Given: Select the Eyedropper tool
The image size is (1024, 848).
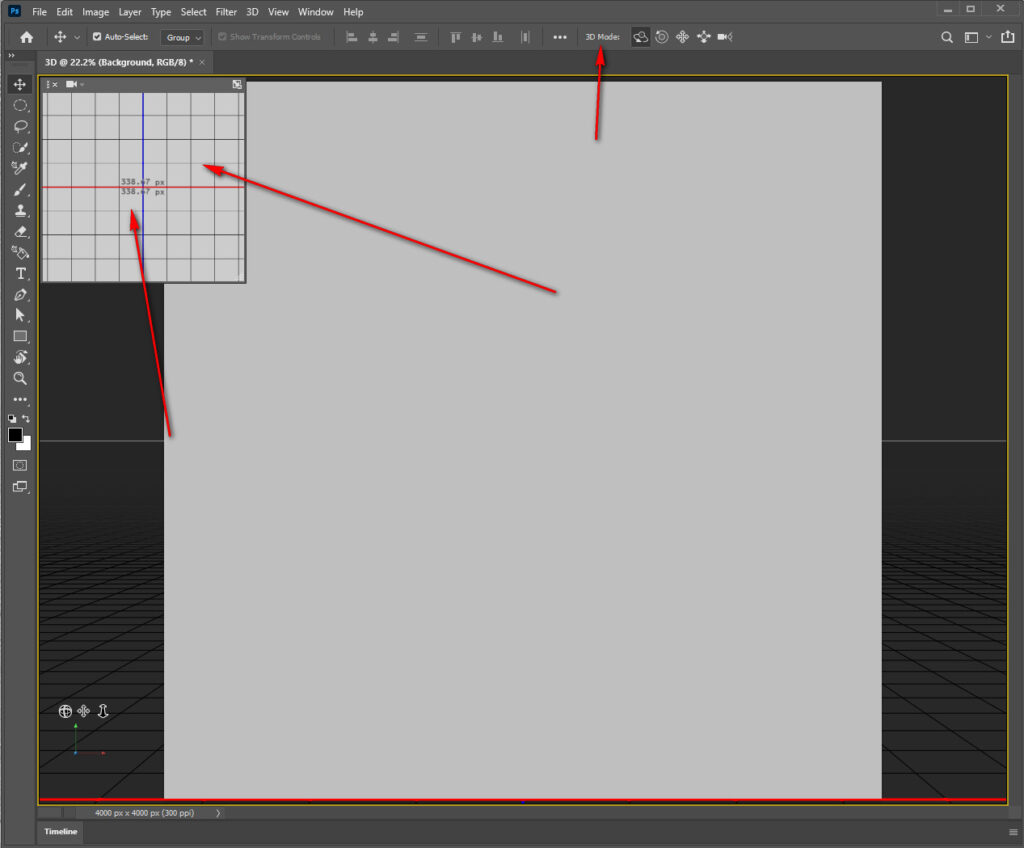Looking at the screenshot, I should pyautogui.click(x=19, y=168).
